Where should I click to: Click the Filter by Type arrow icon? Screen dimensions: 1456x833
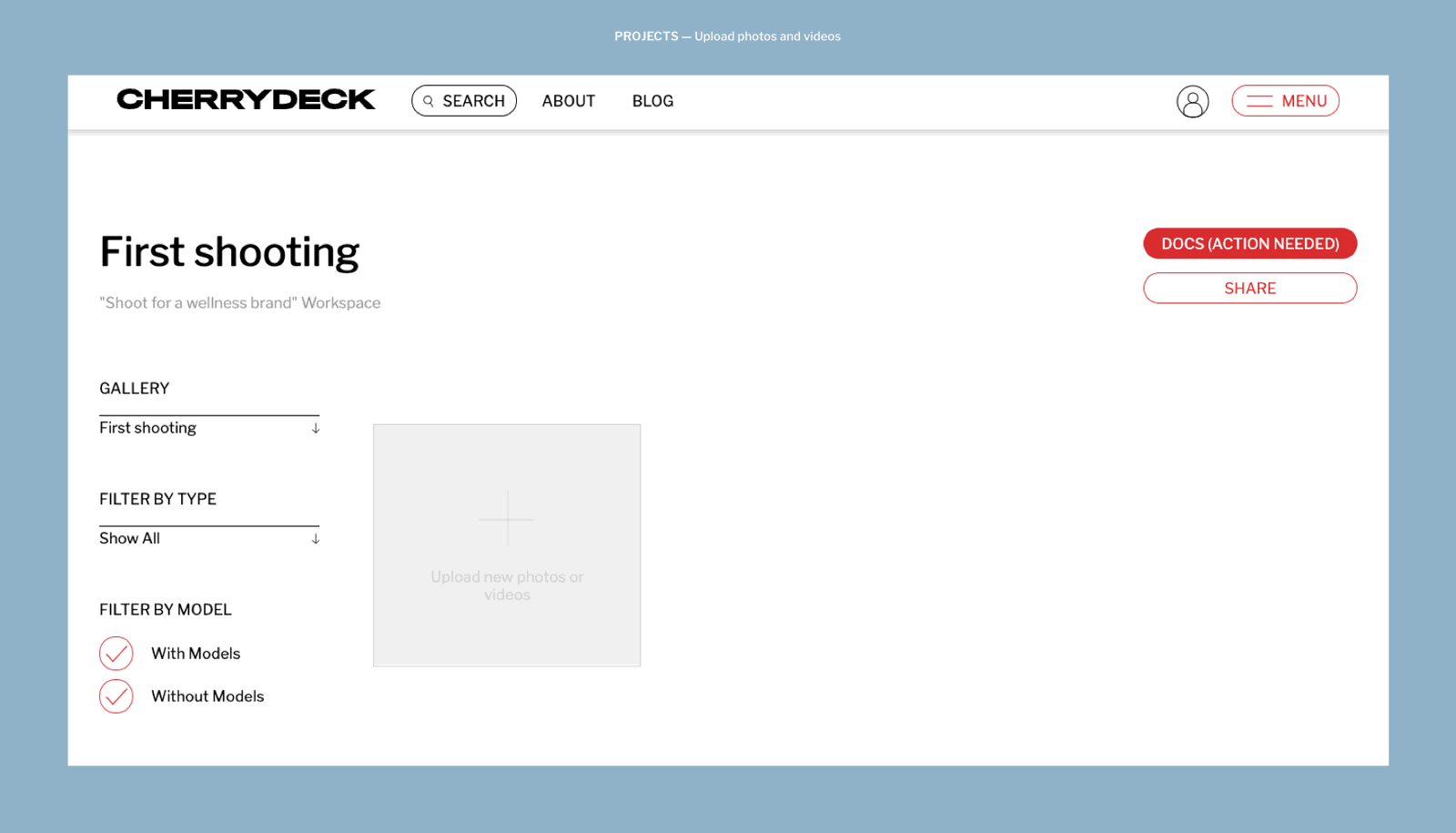click(315, 539)
